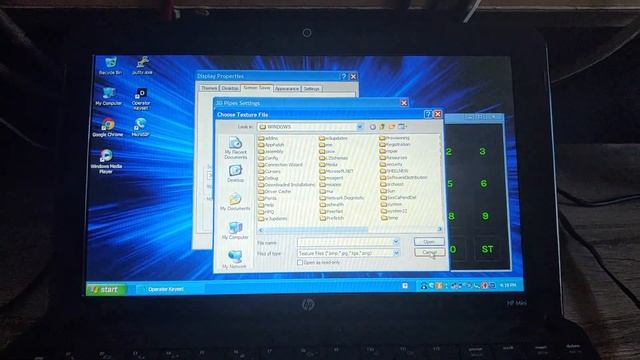Switch to the Appearance tab in Display Properties
This screenshot has height=360, width=640.
click(287, 89)
